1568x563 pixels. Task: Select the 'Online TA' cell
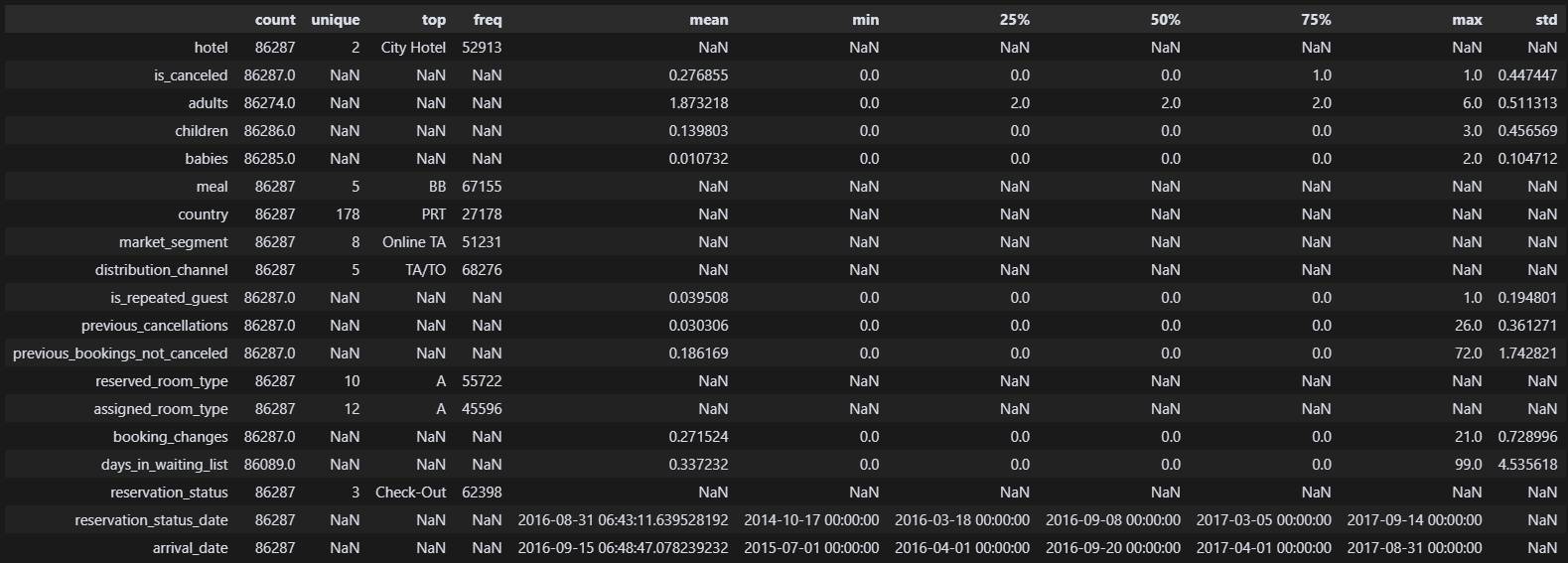pos(414,242)
